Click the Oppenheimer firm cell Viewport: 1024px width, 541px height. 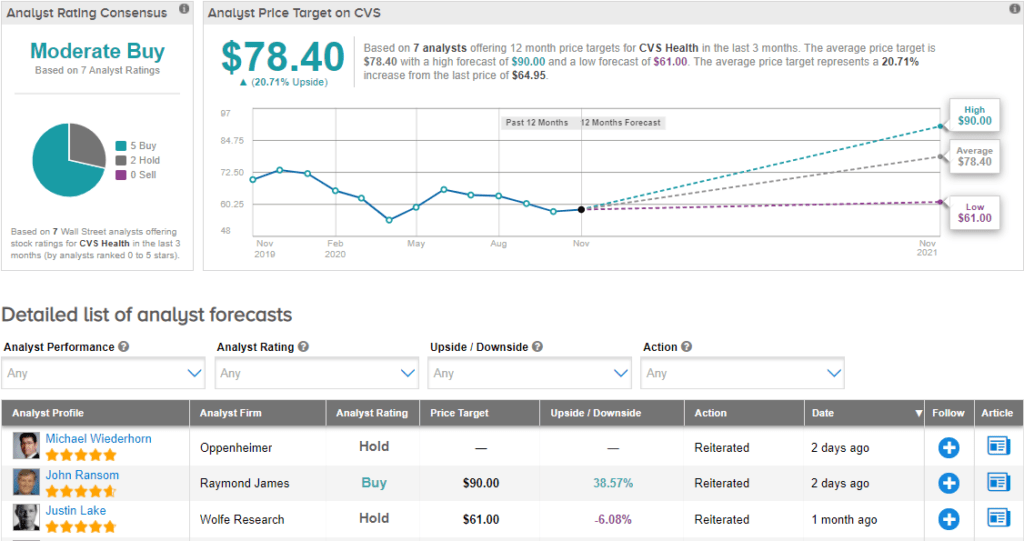pos(236,448)
